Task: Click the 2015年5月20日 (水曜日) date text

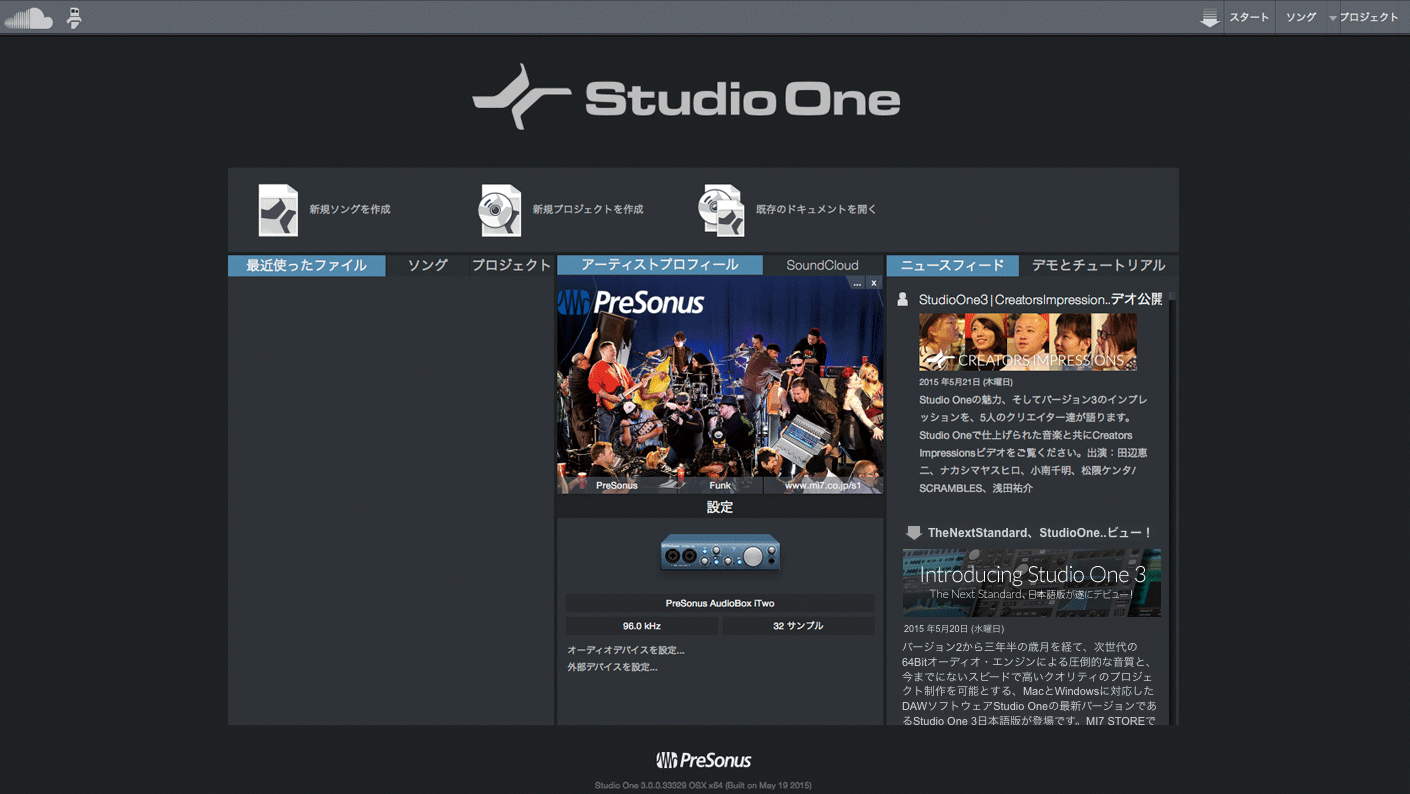Action: click(953, 629)
